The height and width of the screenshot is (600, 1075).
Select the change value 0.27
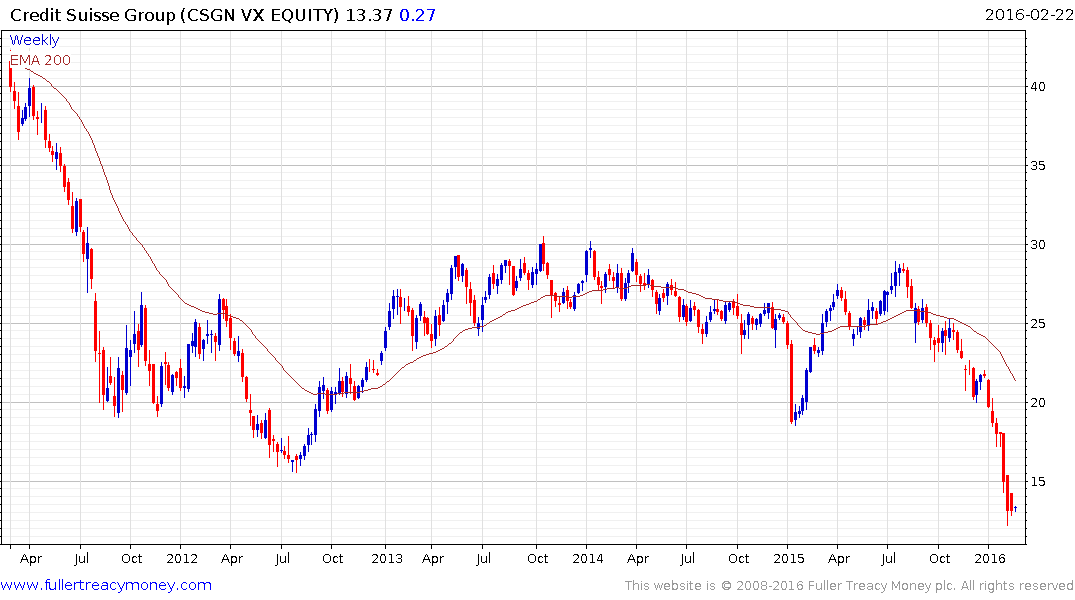tap(417, 15)
